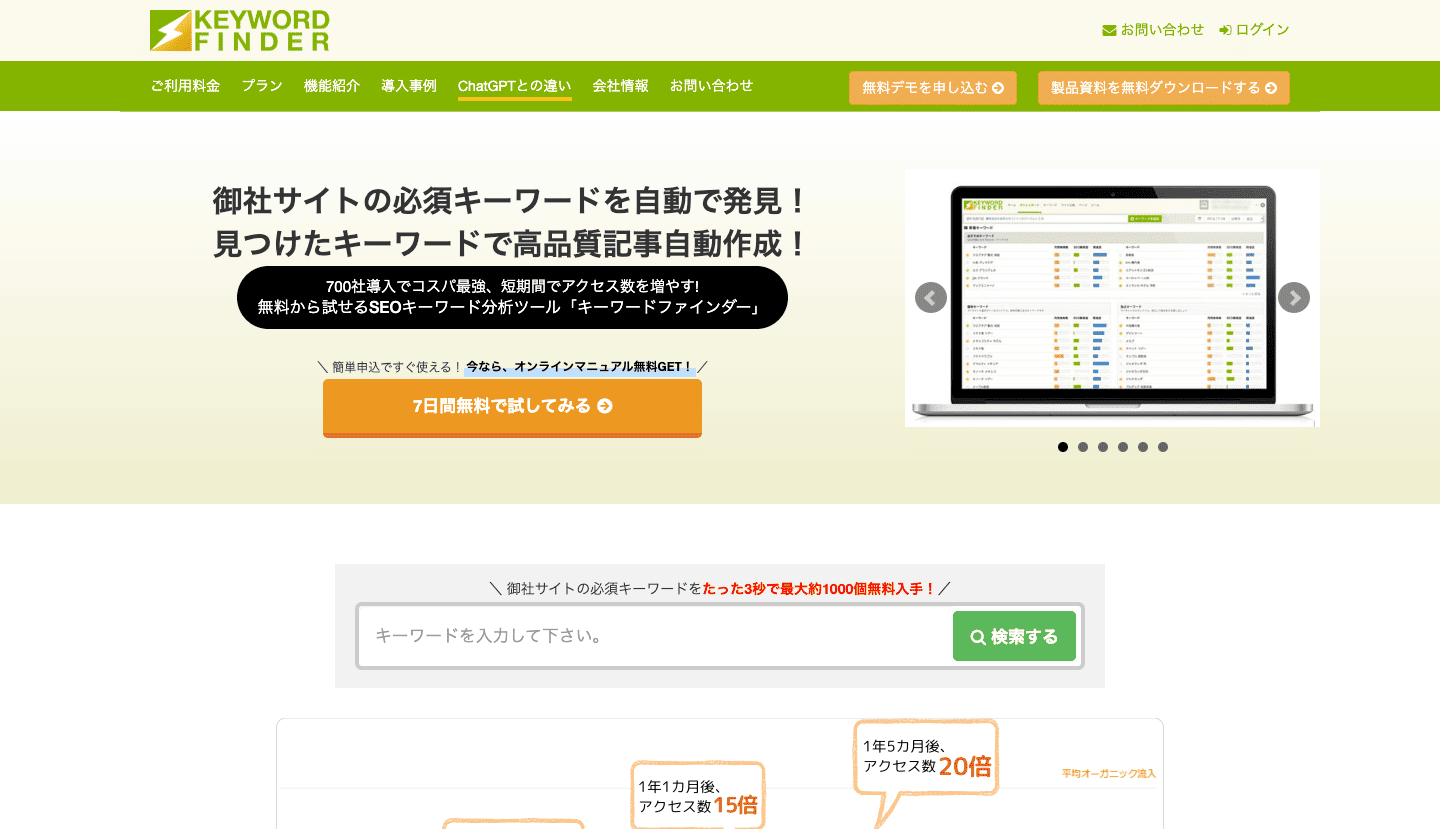The width and height of the screenshot is (1440, 829).
Task: Click the magnifying glass icon on 検索する button
Action: click(978, 636)
